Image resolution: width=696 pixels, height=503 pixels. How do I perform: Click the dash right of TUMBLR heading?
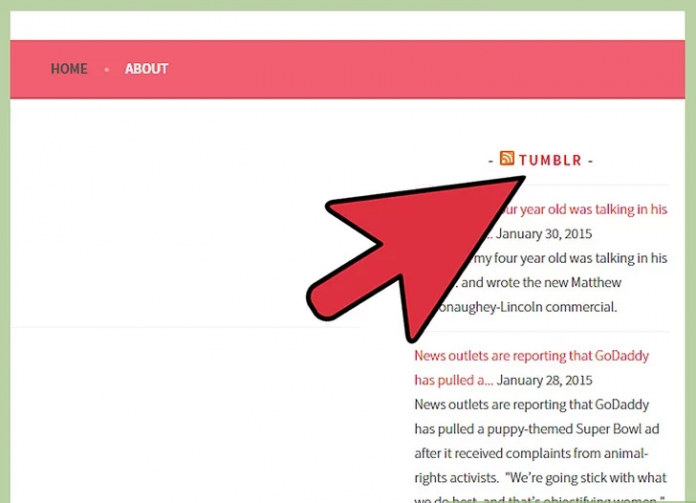[590, 161]
